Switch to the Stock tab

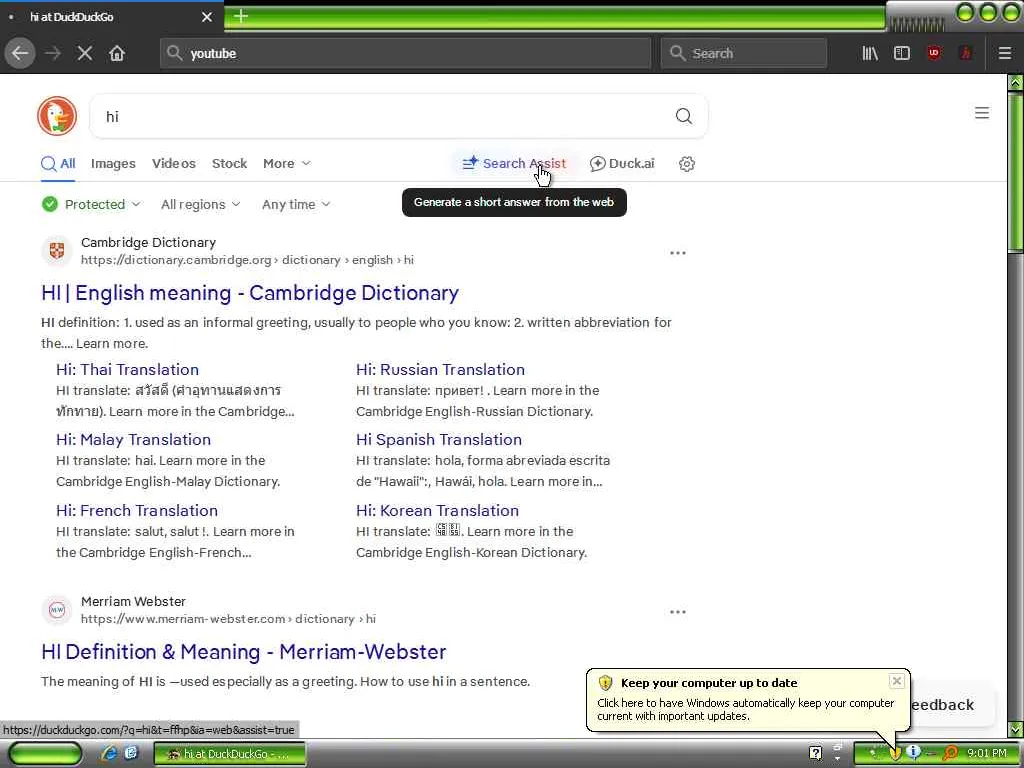click(x=229, y=163)
